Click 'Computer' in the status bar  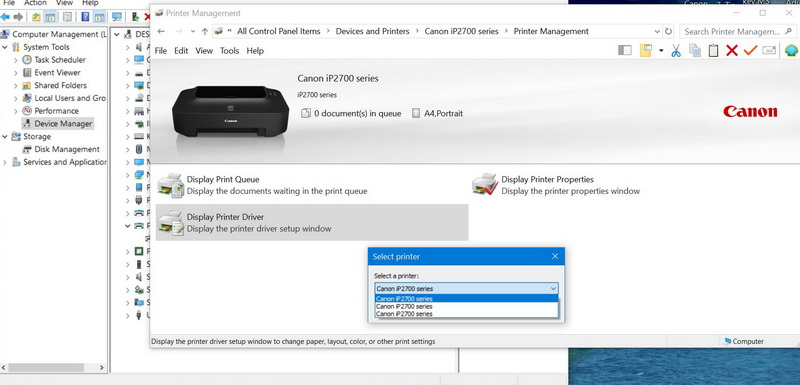(748, 342)
